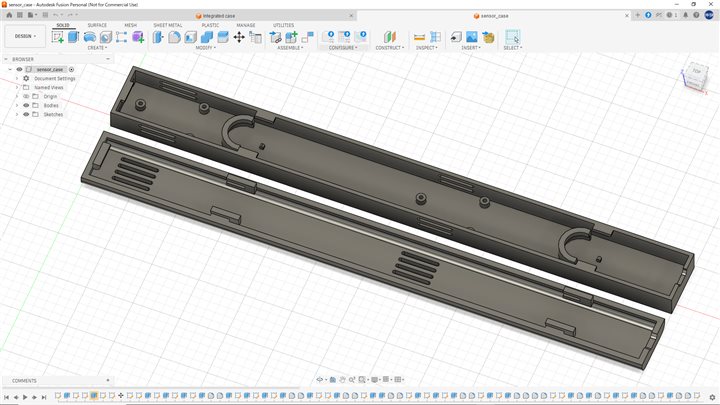Open the ASSEMBLE dropdown menu
The width and height of the screenshot is (720, 405).
(290, 48)
